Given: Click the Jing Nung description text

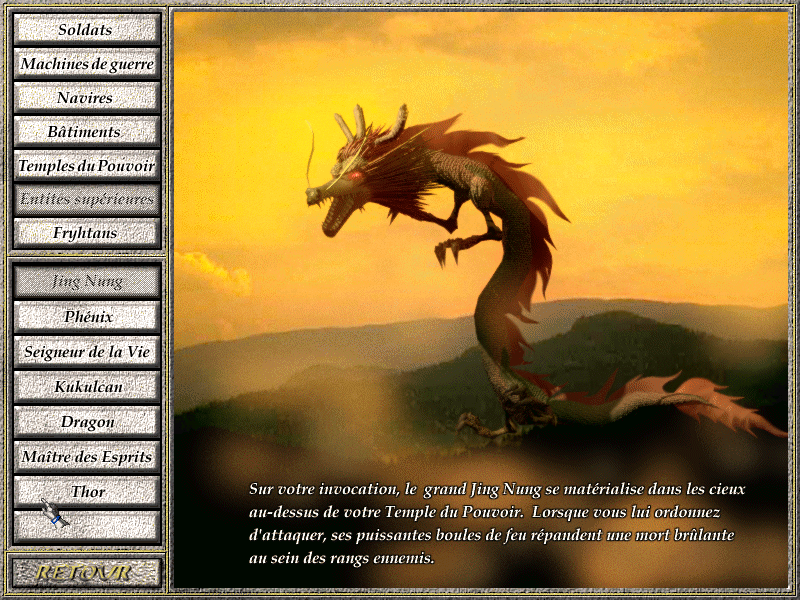Looking at the screenshot, I should tap(496, 523).
